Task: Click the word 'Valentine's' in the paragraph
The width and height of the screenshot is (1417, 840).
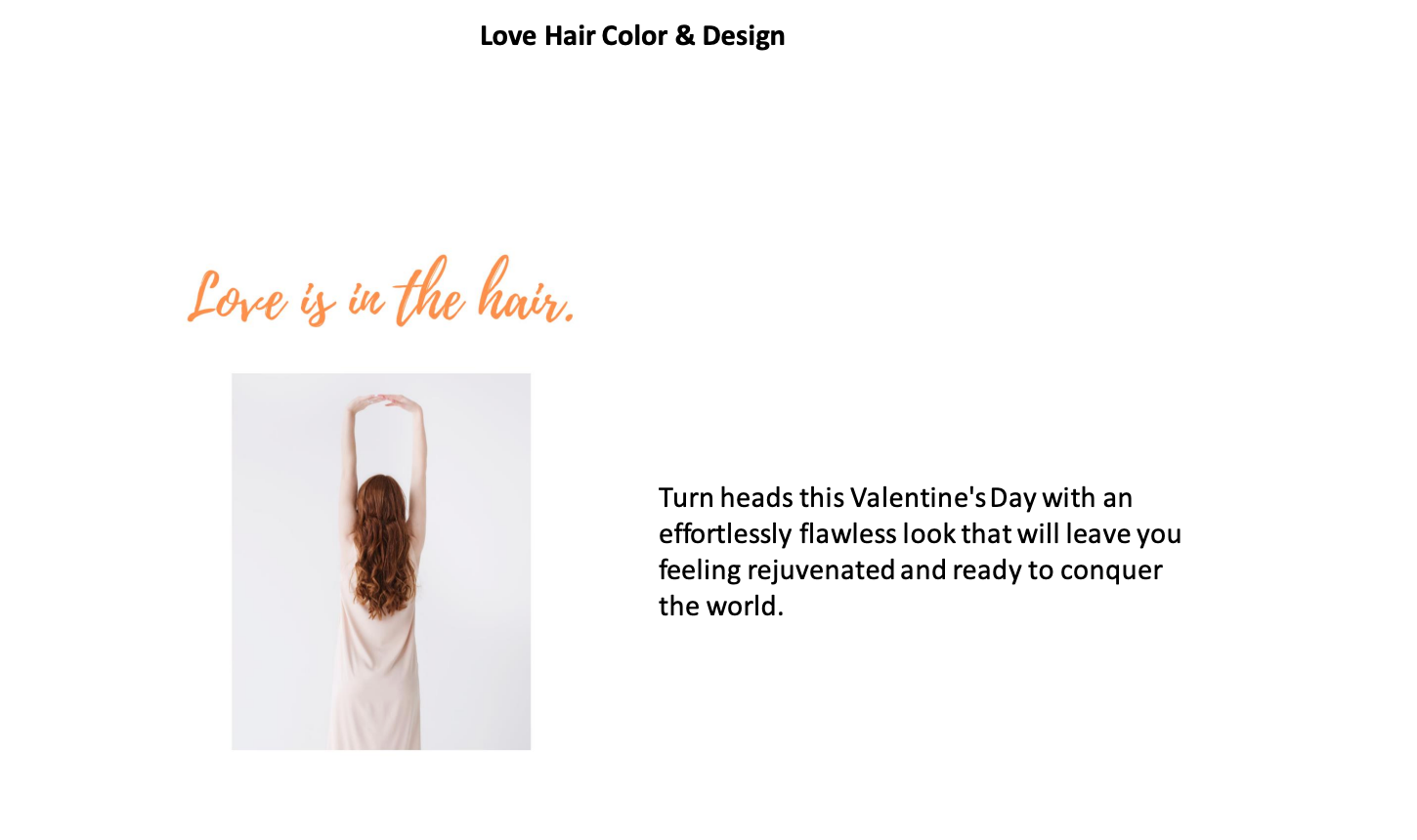Action: tap(918, 497)
